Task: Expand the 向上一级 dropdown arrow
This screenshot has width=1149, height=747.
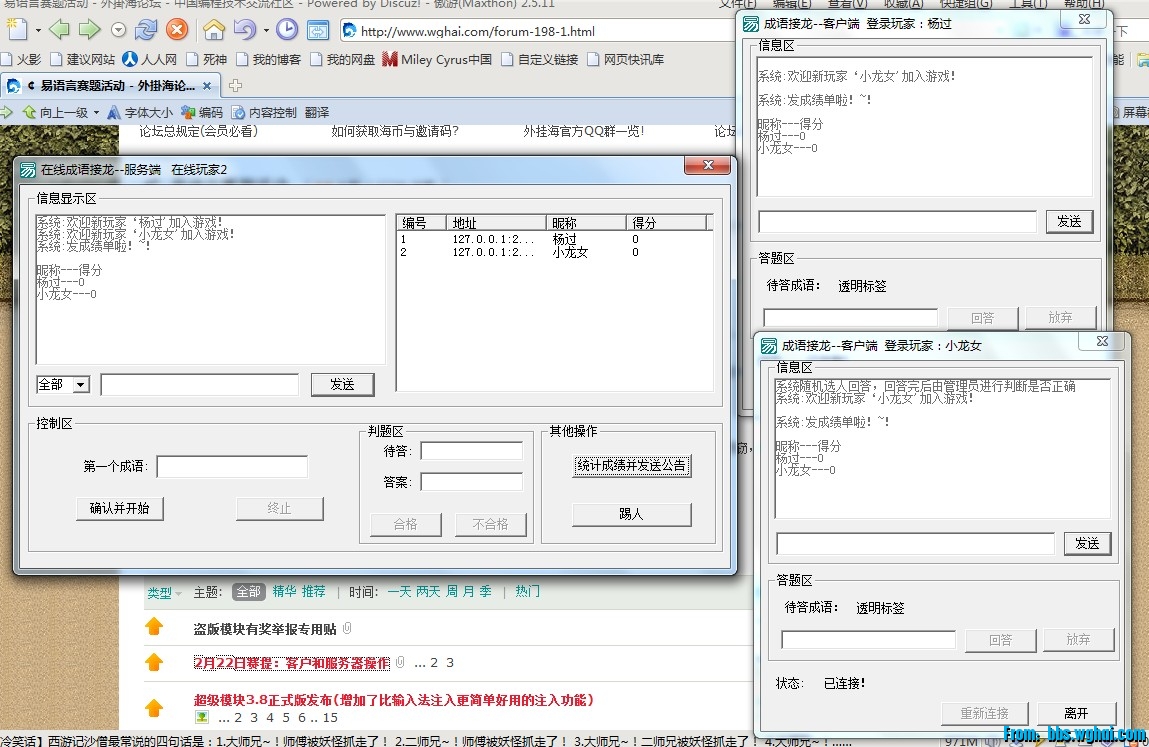Action: (x=96, y=113)
